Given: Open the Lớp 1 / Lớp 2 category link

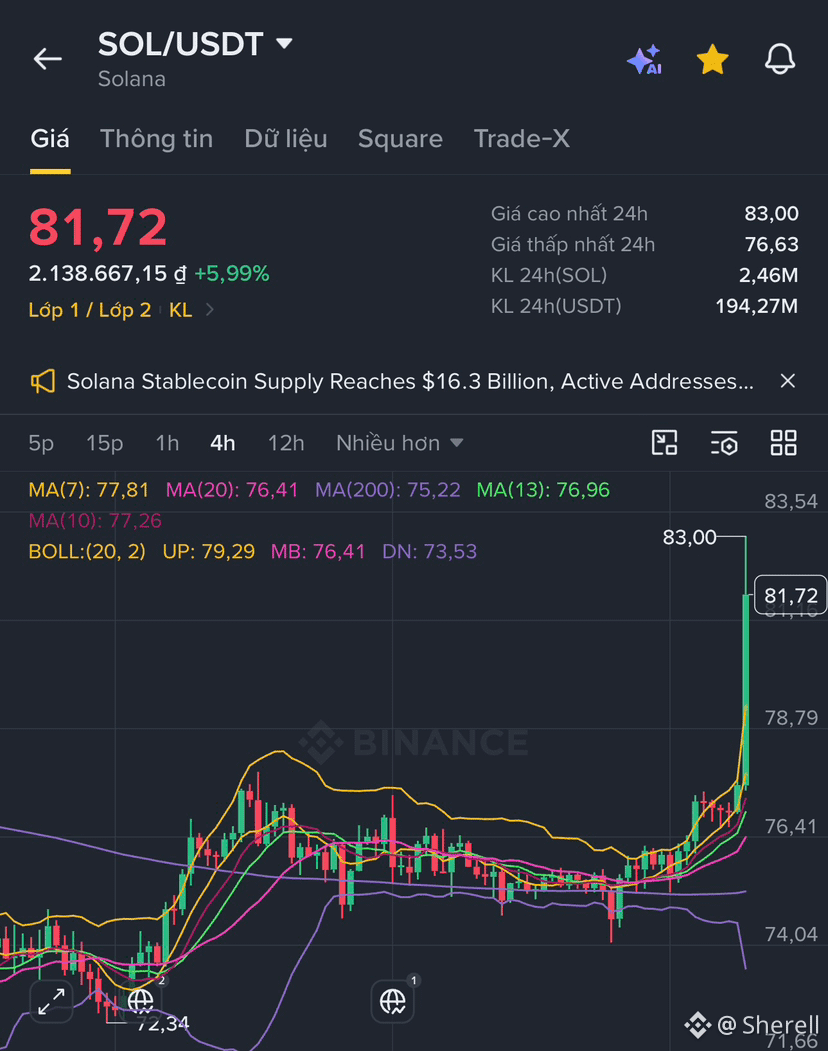Looking at the screenshot, I should click(x=90, y=310).
